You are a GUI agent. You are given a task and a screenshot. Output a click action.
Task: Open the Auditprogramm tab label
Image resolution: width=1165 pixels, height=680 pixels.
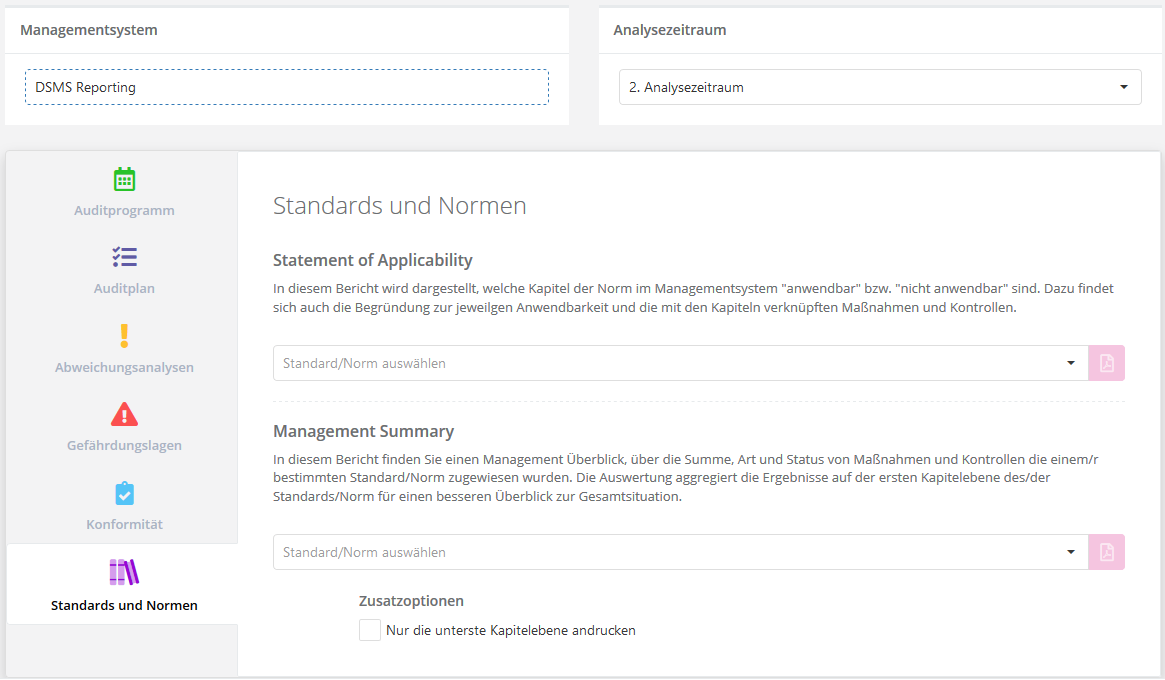point(124,211)
